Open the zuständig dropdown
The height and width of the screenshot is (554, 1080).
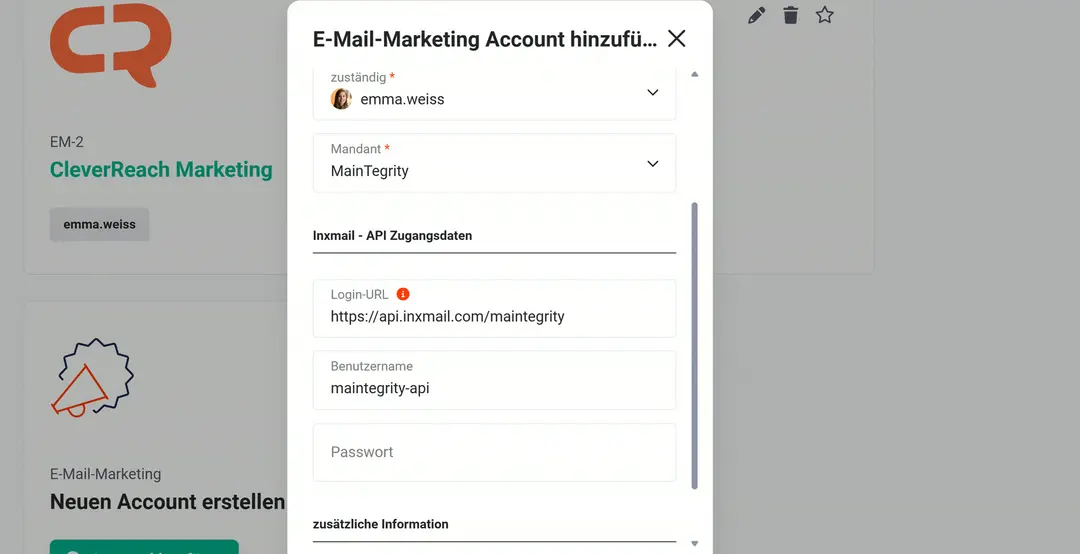point(495,93)
